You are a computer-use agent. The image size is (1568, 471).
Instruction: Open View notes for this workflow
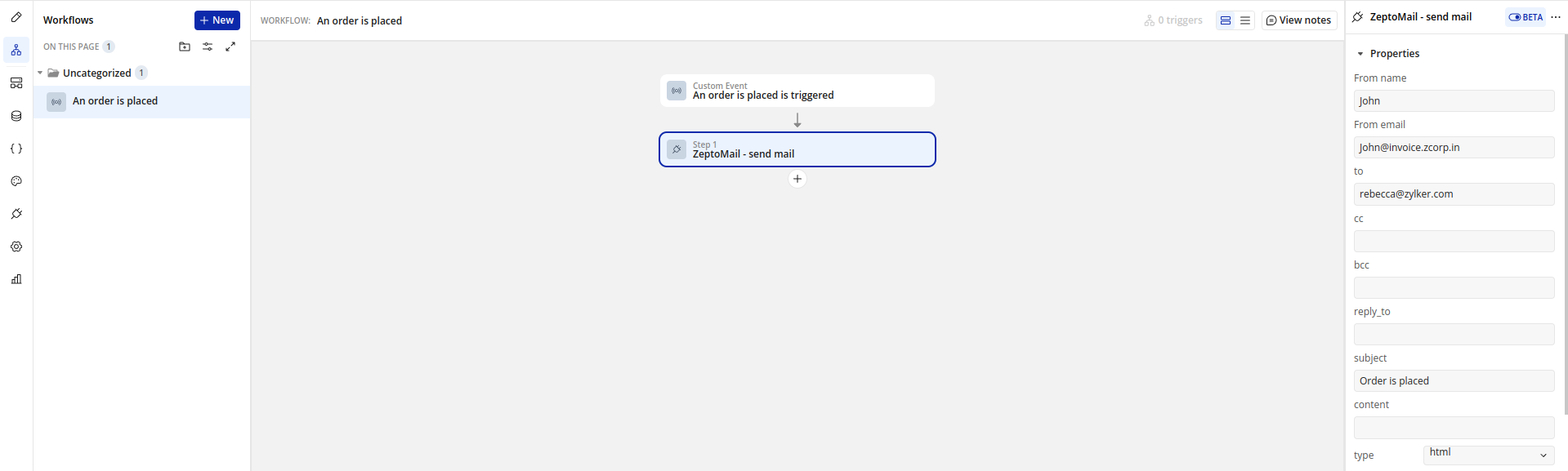pyautogui.click(x=1298, y=20)
